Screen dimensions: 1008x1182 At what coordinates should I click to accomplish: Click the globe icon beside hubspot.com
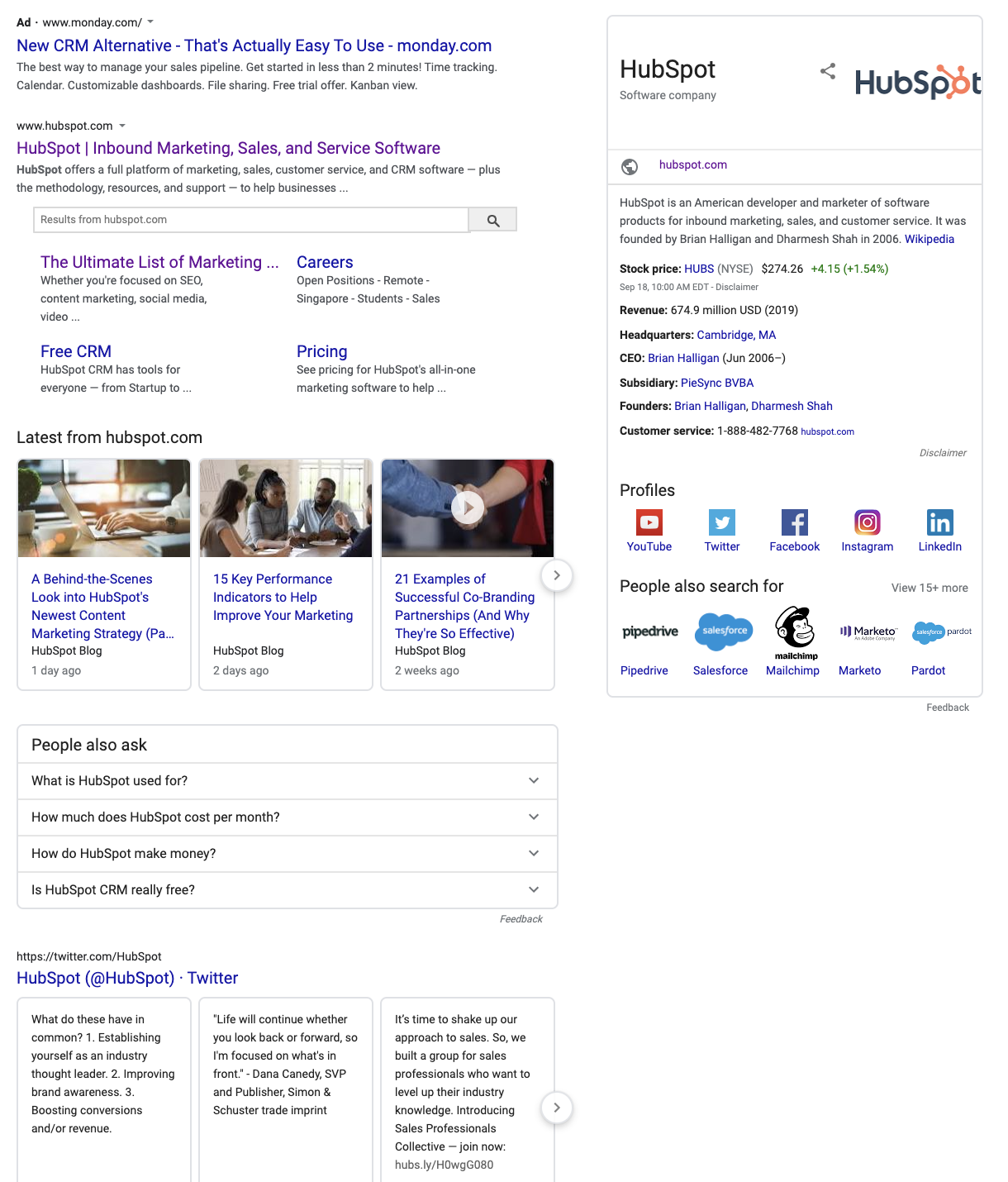(630, 167)
